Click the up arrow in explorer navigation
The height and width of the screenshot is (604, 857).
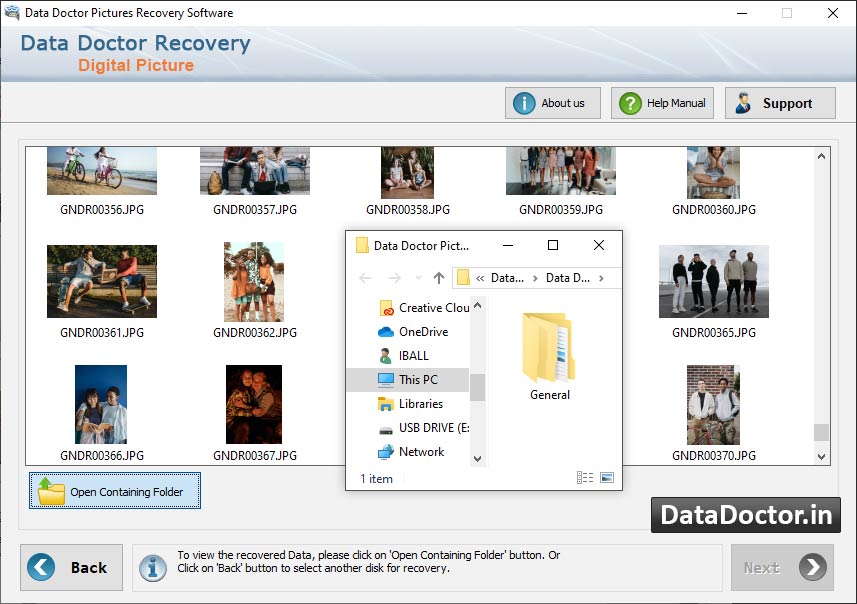click(x=438, y=278)
